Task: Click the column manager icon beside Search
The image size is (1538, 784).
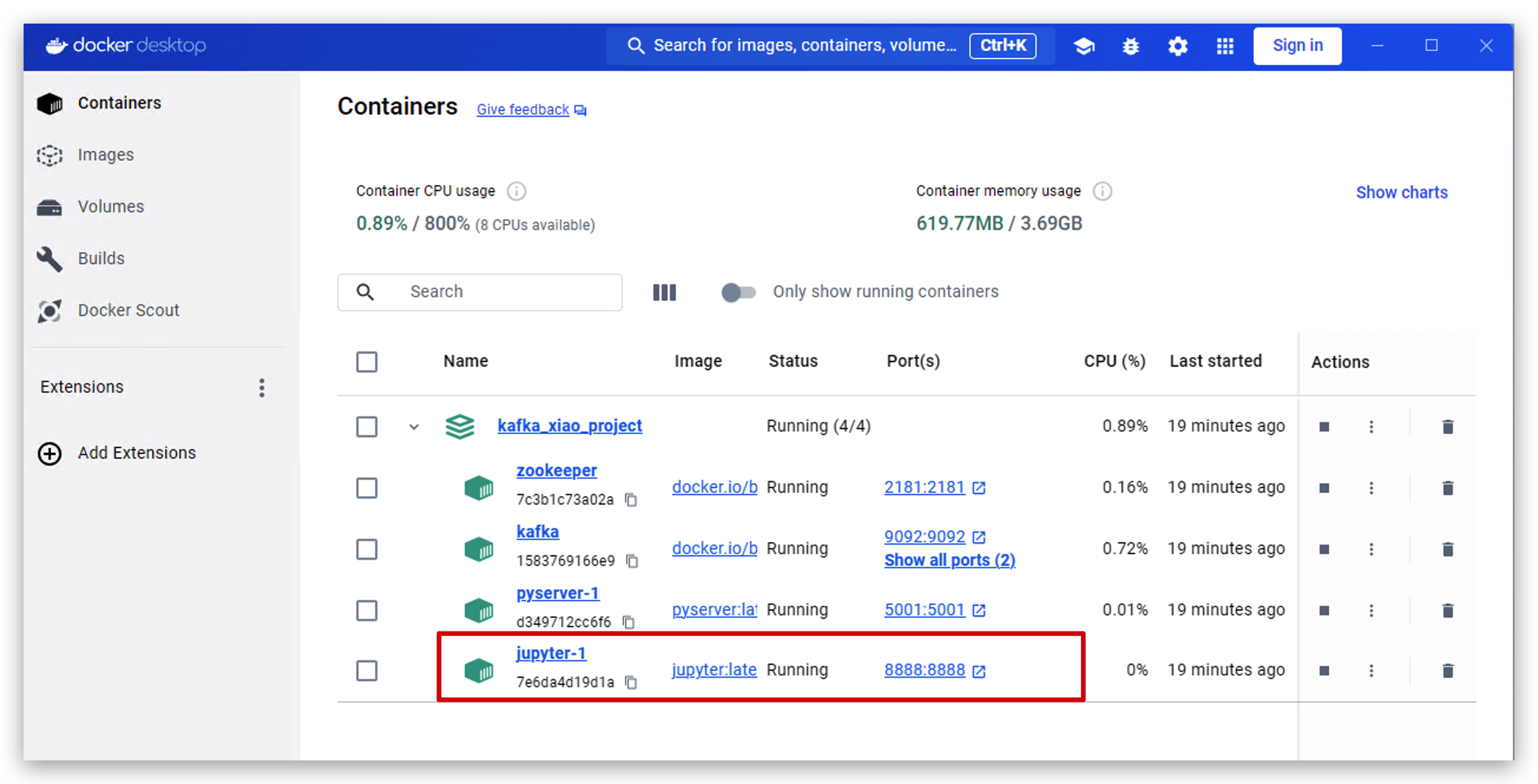Action: click(664, 292)
